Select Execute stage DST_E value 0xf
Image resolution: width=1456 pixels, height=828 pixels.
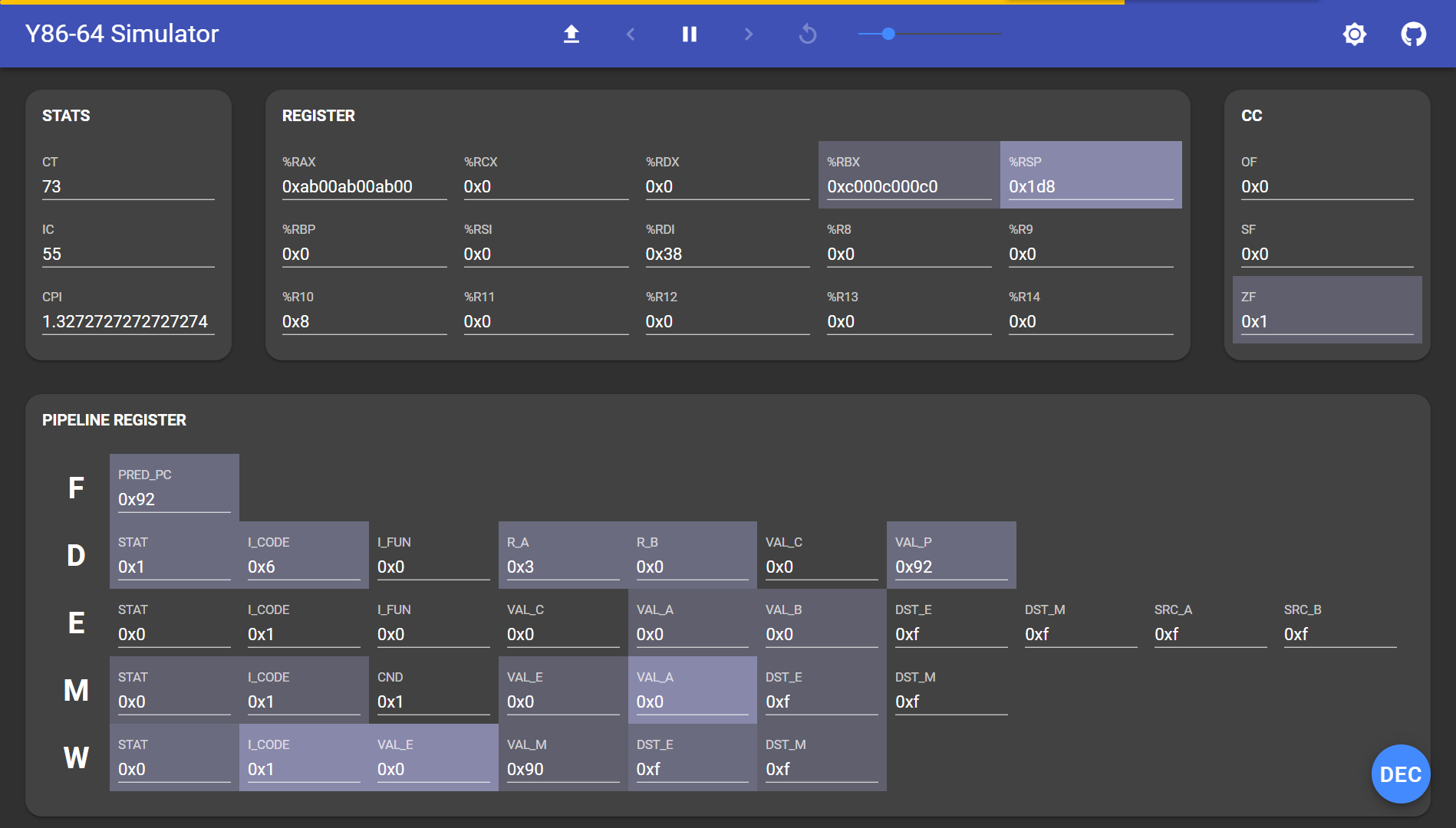[951, 635]
